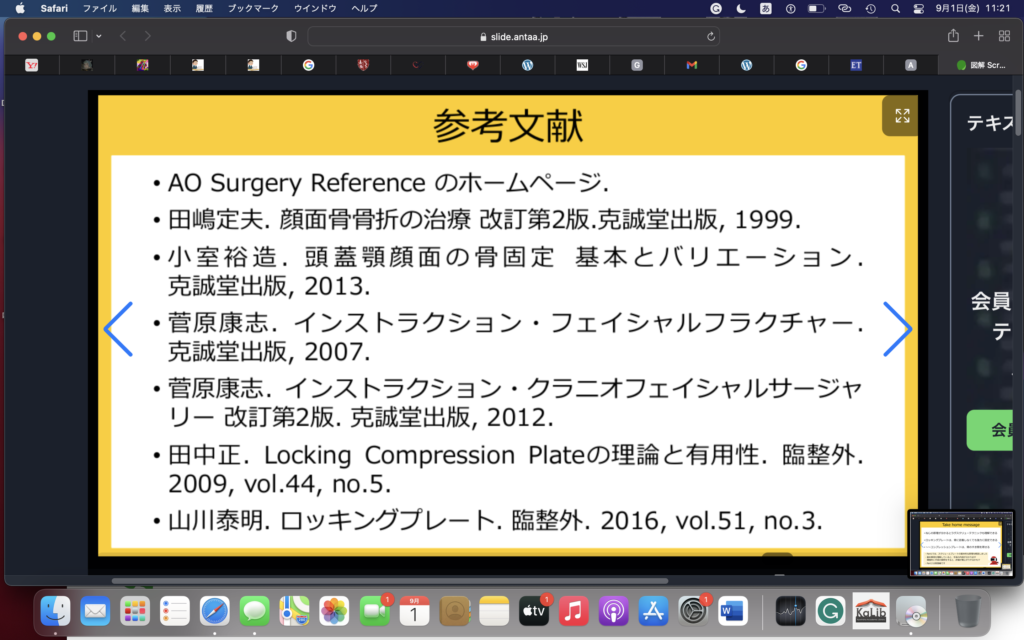Image resolution: width=1024 pixels, height=640 pixels.
Task: Switch to the Gmail pinned tab
Action: point(691,65)
